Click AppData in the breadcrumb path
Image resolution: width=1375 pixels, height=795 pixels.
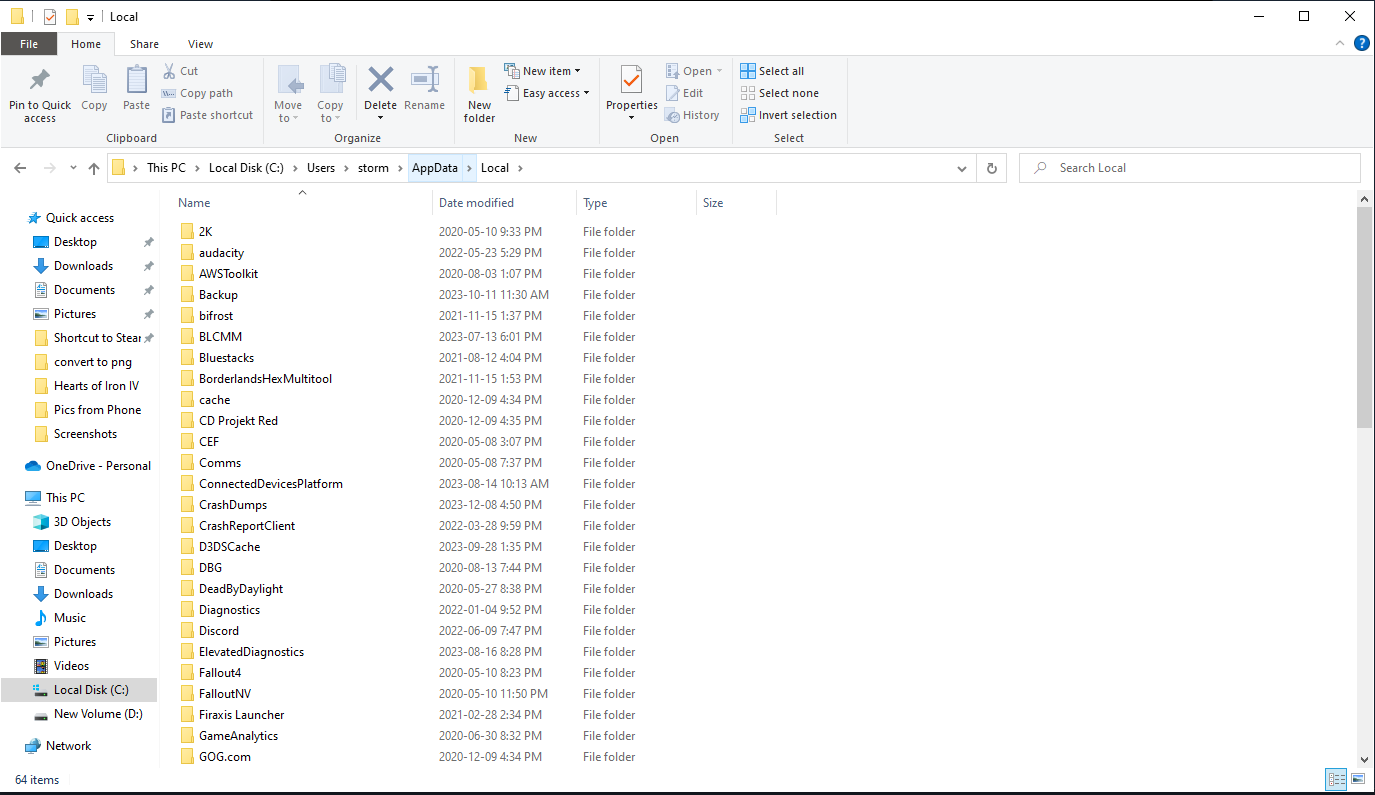tap(435, 168)
